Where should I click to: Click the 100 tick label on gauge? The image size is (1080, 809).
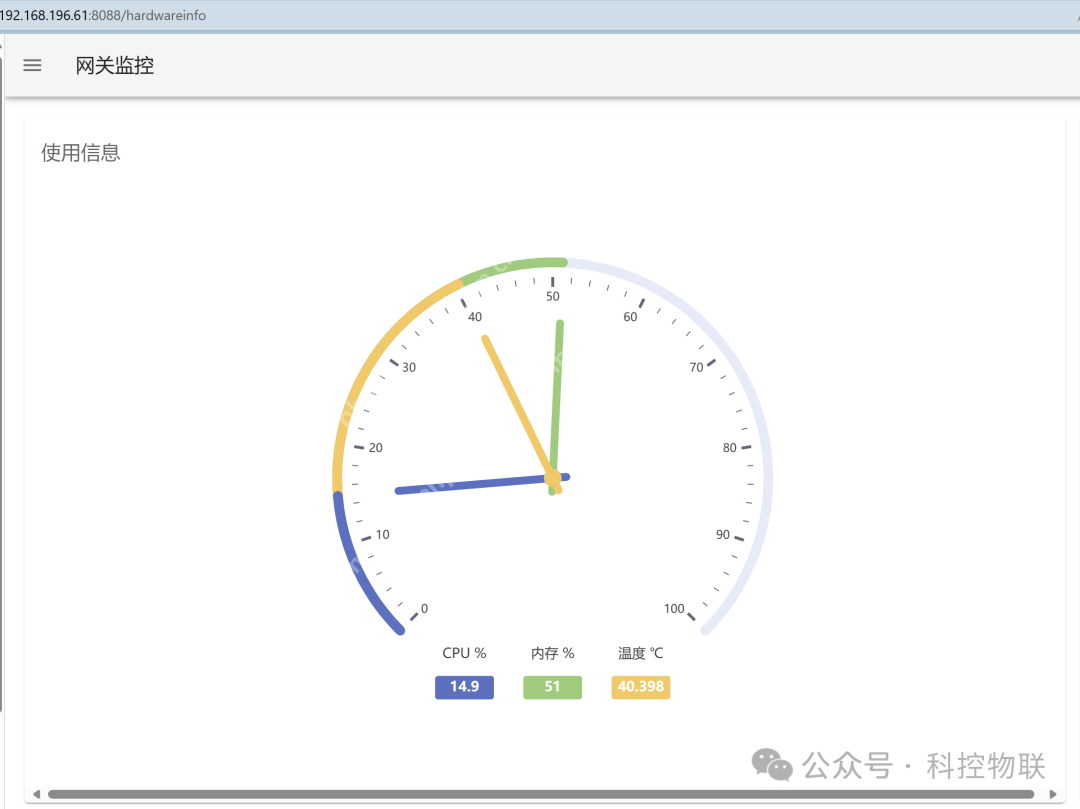pos(674,609)
